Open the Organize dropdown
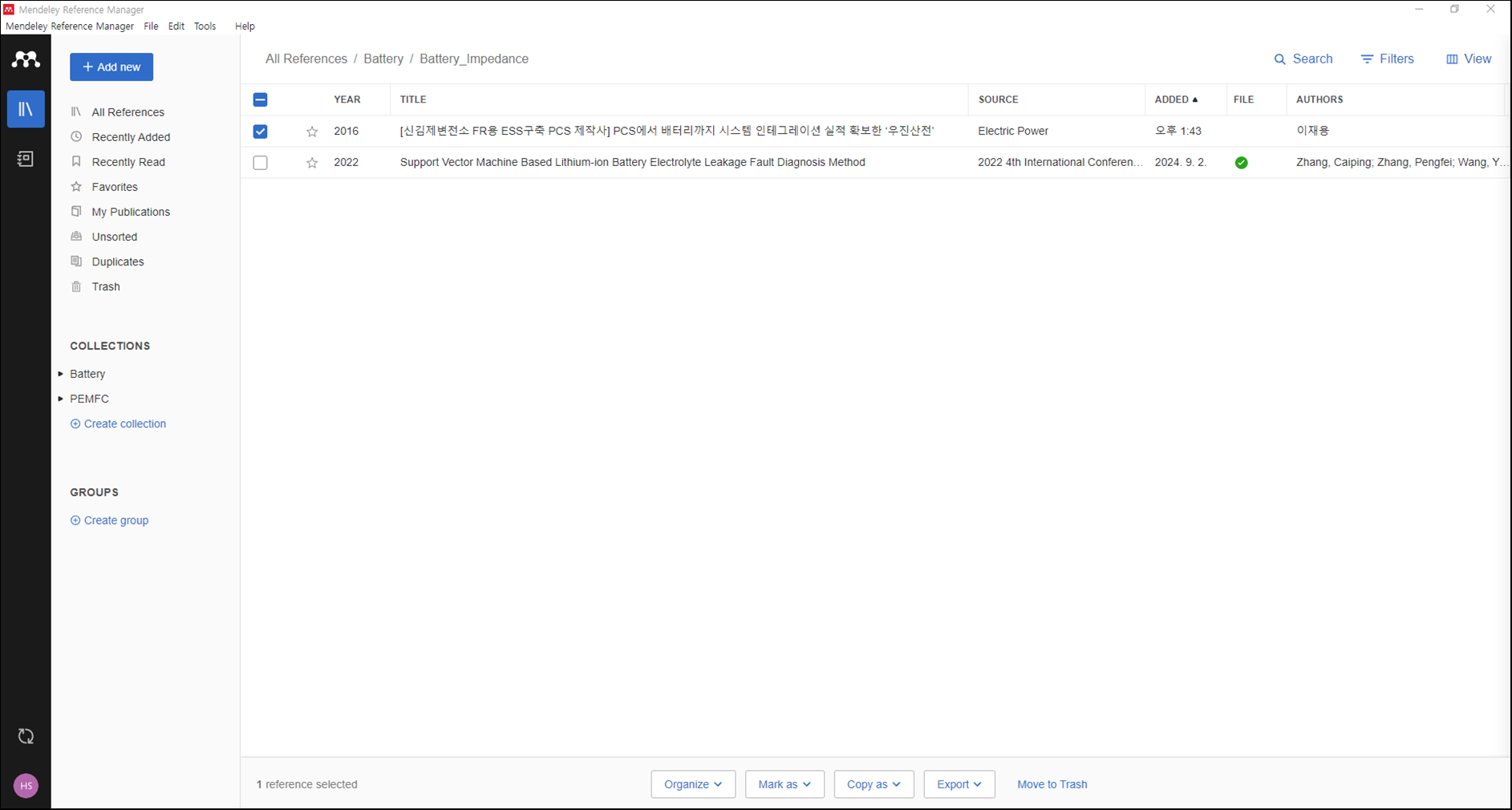 click(693, 784)
